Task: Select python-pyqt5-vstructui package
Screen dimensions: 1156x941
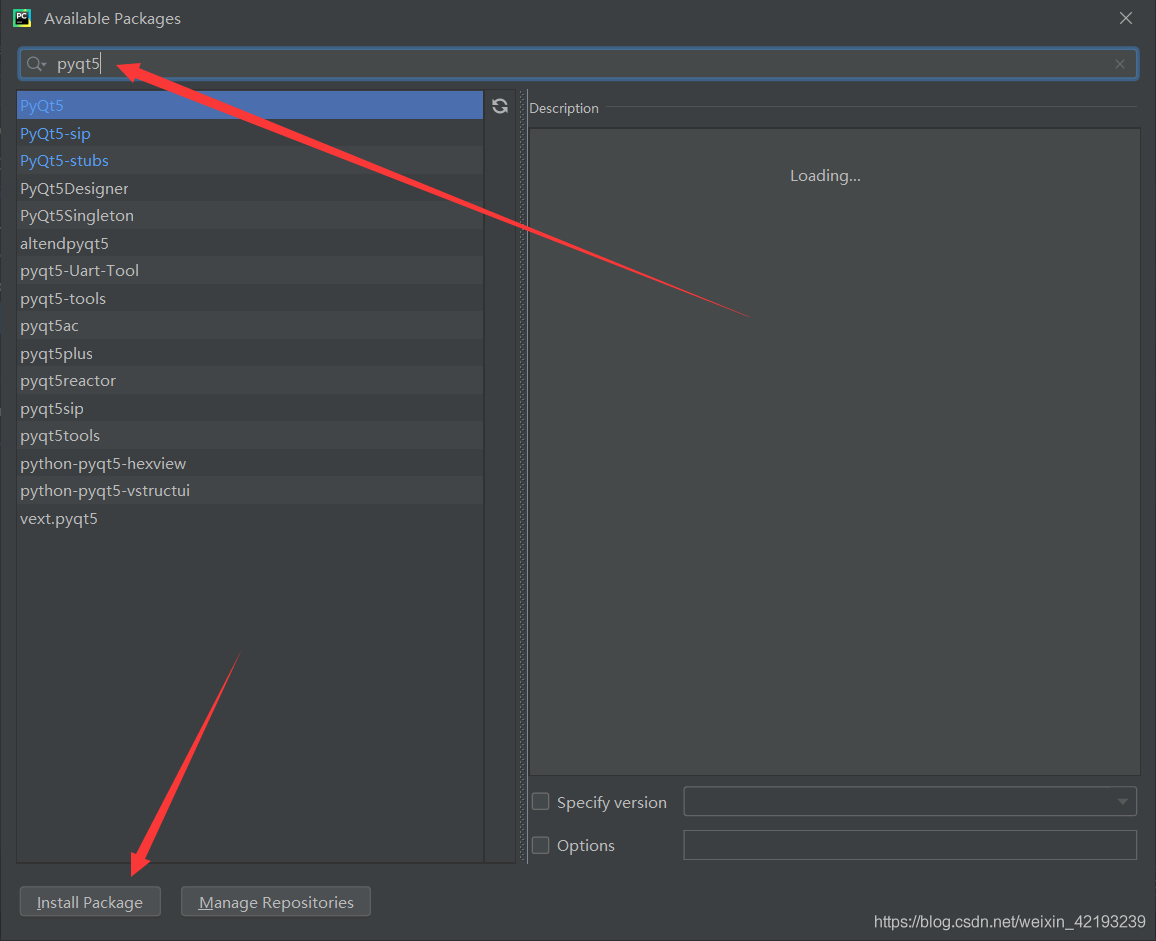Action: pos(250,490)
